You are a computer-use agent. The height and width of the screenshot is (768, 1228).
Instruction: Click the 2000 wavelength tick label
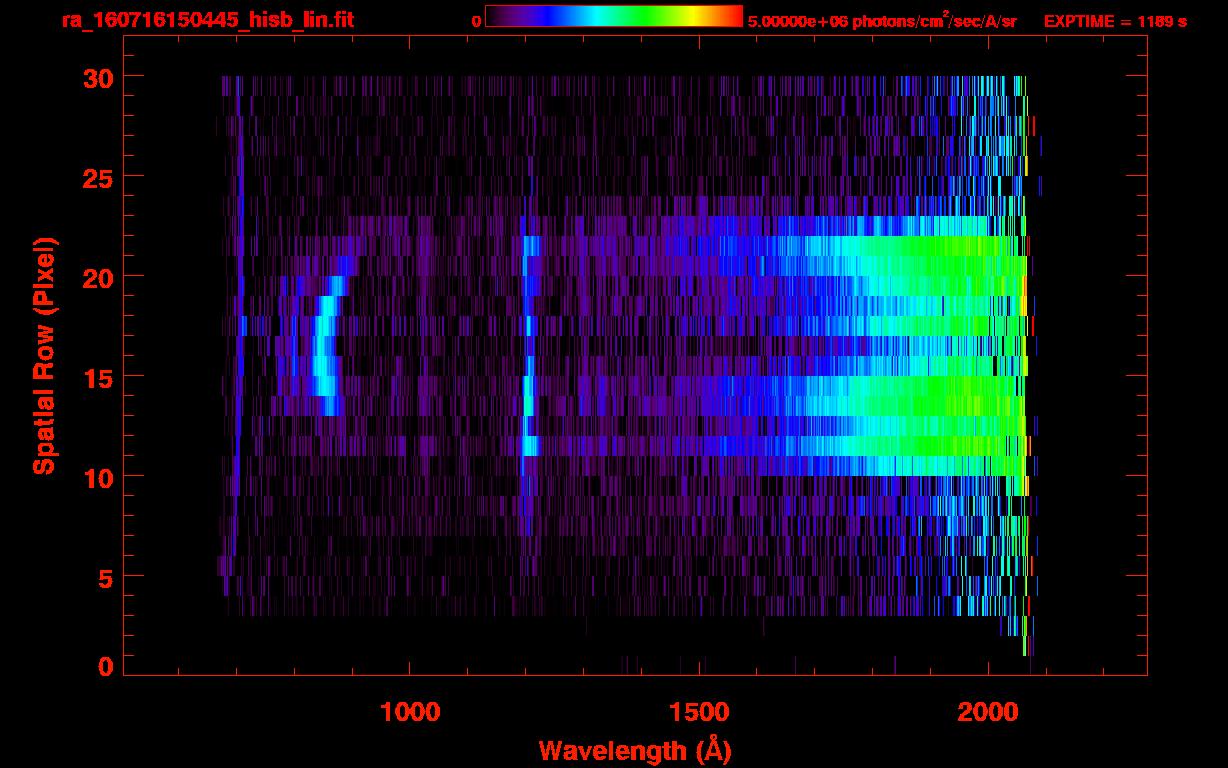coord(987,712)
